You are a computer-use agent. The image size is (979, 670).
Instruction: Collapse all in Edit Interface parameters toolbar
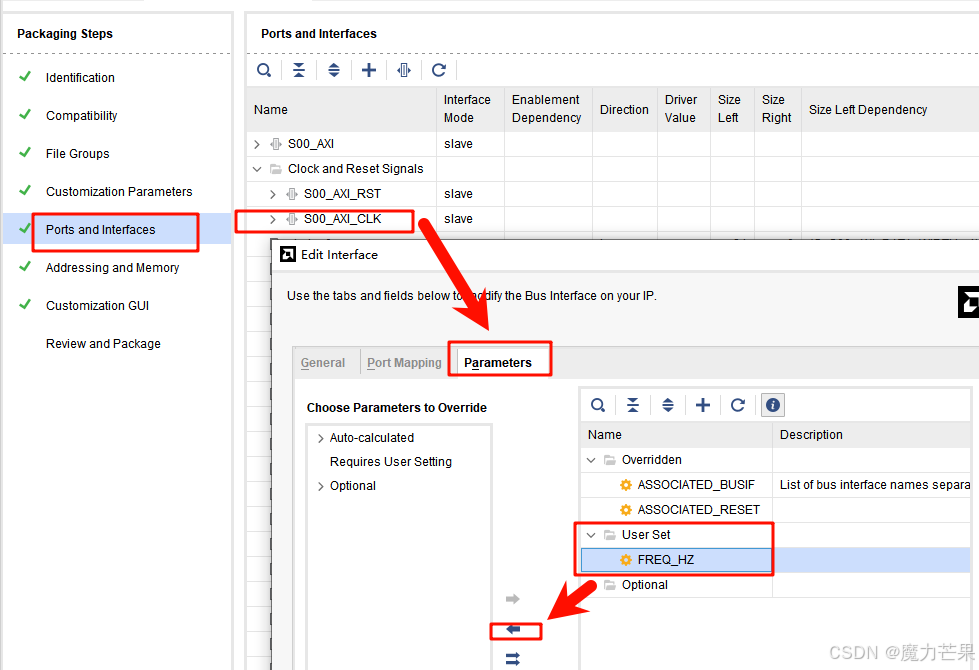click(x=633, y=405)
